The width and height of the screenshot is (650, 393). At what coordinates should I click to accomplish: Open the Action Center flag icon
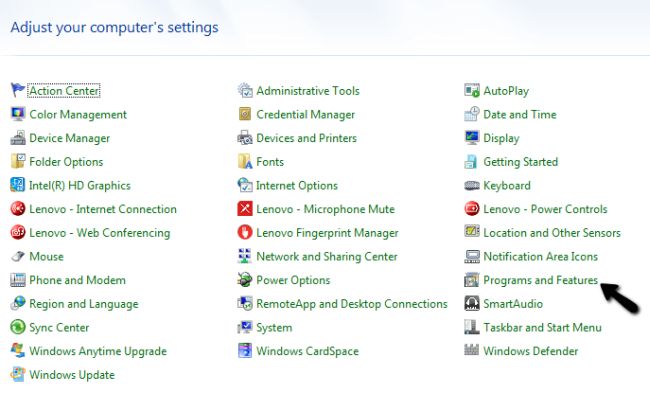[18, 90]
